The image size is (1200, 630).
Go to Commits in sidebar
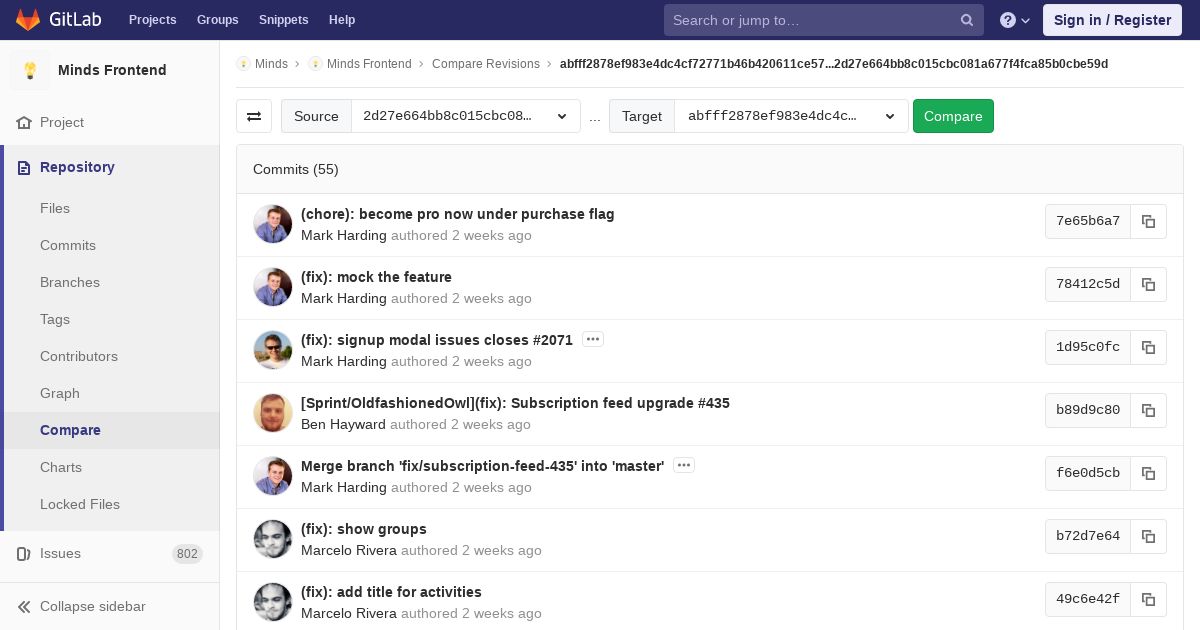68,245
